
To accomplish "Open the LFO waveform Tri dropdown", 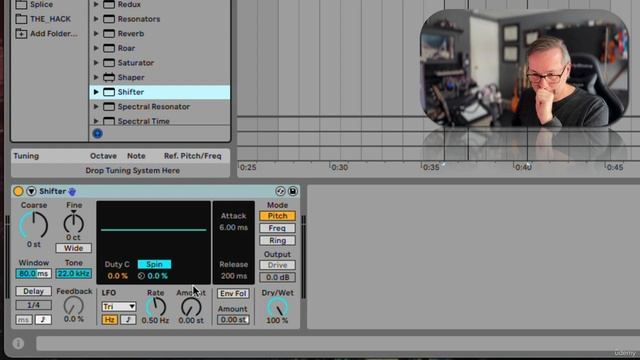I will [x=119, y=306].
